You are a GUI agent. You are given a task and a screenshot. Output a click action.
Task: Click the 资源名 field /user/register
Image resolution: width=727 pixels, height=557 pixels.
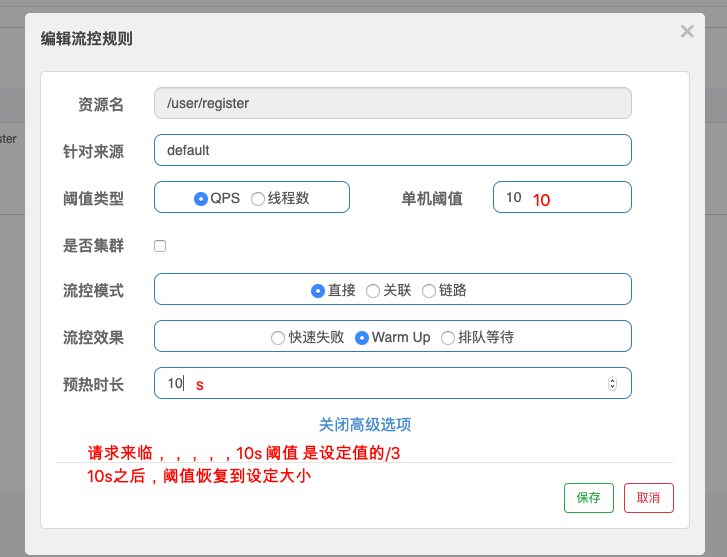coord(392,103)
